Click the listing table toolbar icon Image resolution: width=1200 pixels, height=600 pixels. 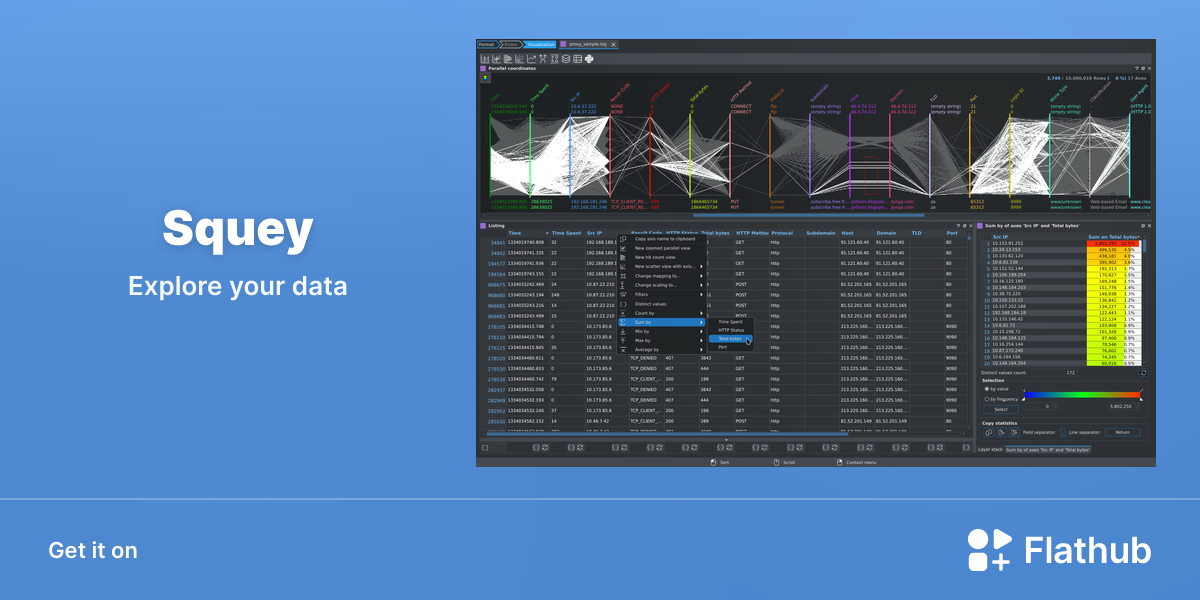(x=577, y=59)
